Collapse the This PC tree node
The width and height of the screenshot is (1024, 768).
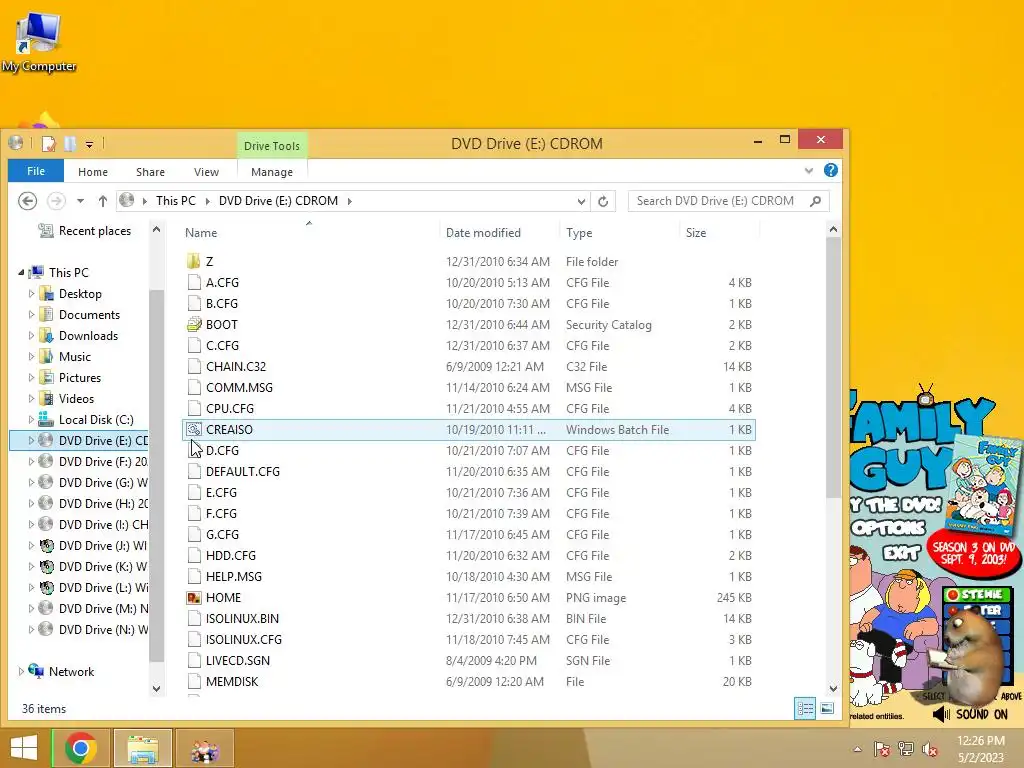click(21, 272)
